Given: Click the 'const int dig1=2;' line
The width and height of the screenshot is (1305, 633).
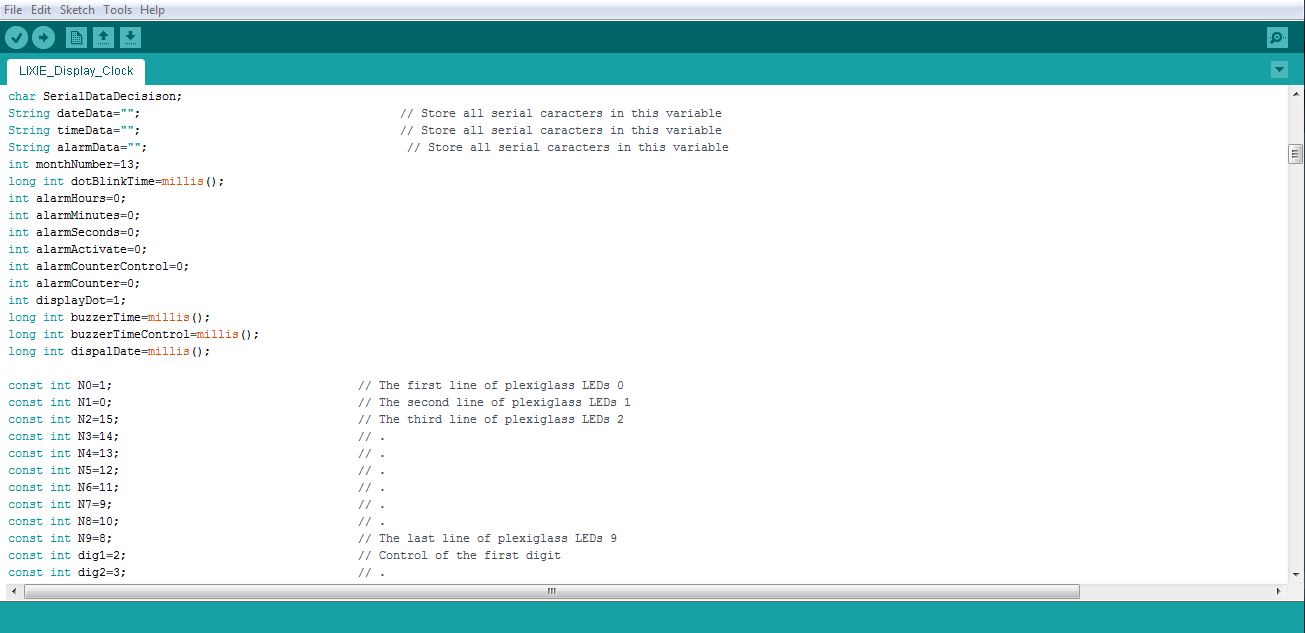Looking at the screenshot, I should [x=67, y=556].
